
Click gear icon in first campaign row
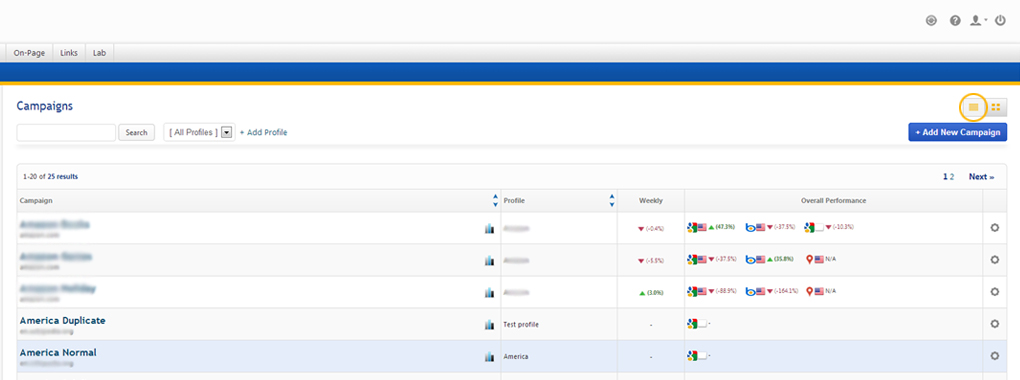(994, 228)
